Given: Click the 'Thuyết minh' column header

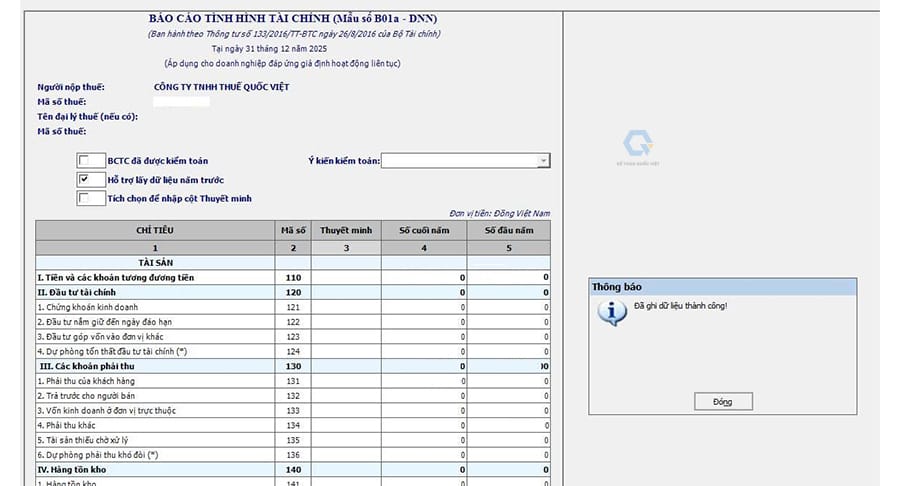Looking at the screenshot, I should (345, 230).
